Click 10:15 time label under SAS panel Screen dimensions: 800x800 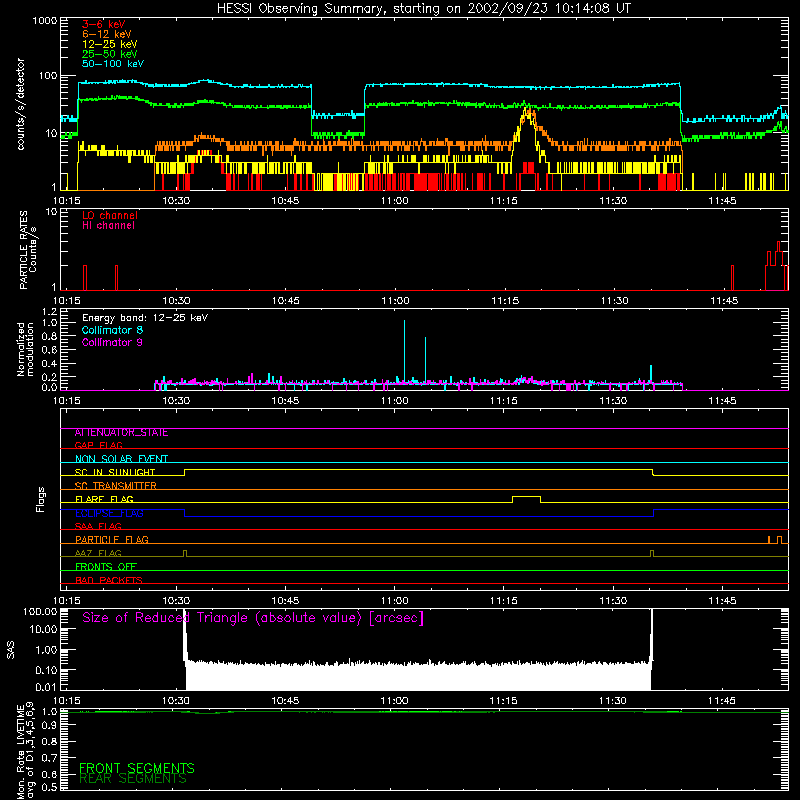[x=67, y=701]
